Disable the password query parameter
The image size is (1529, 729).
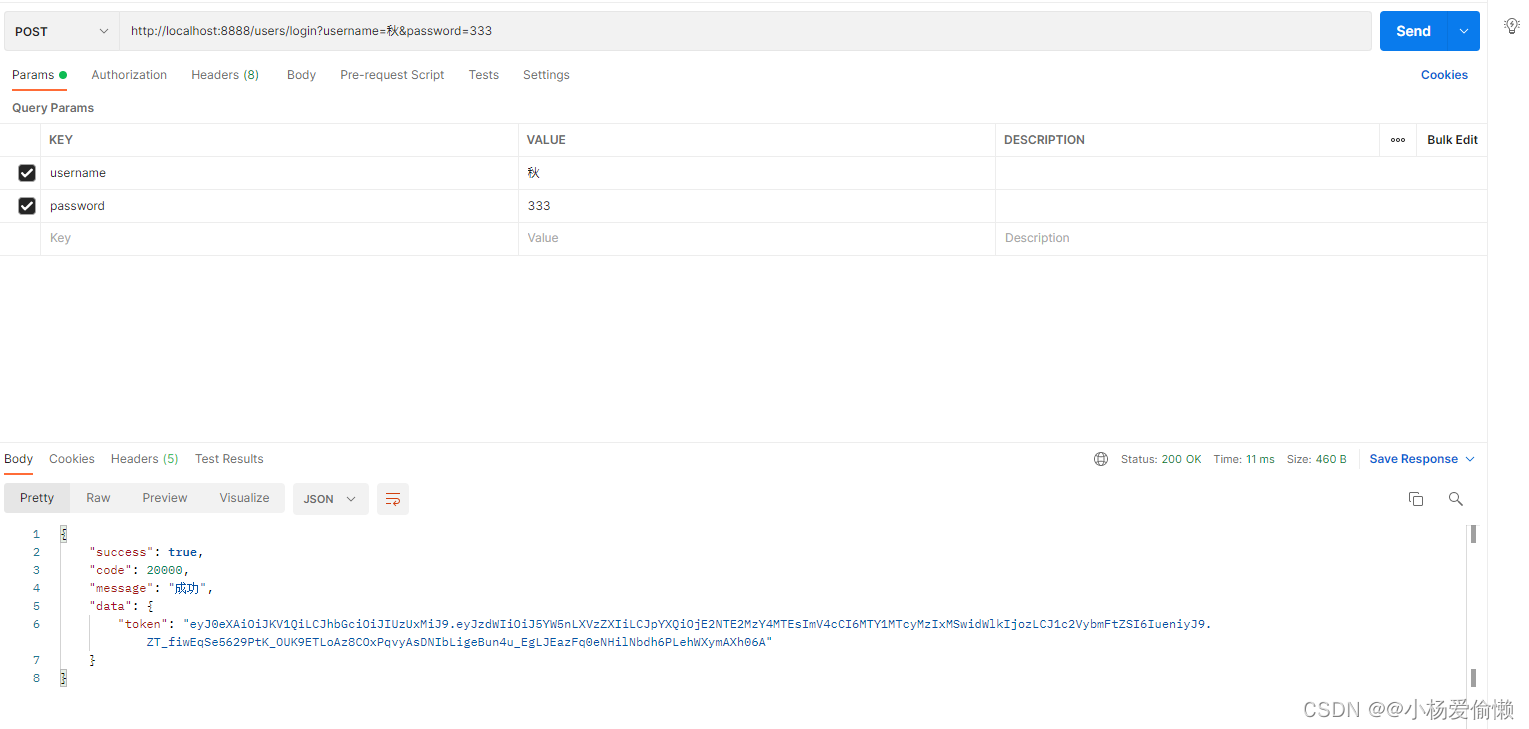pos(26,205)
